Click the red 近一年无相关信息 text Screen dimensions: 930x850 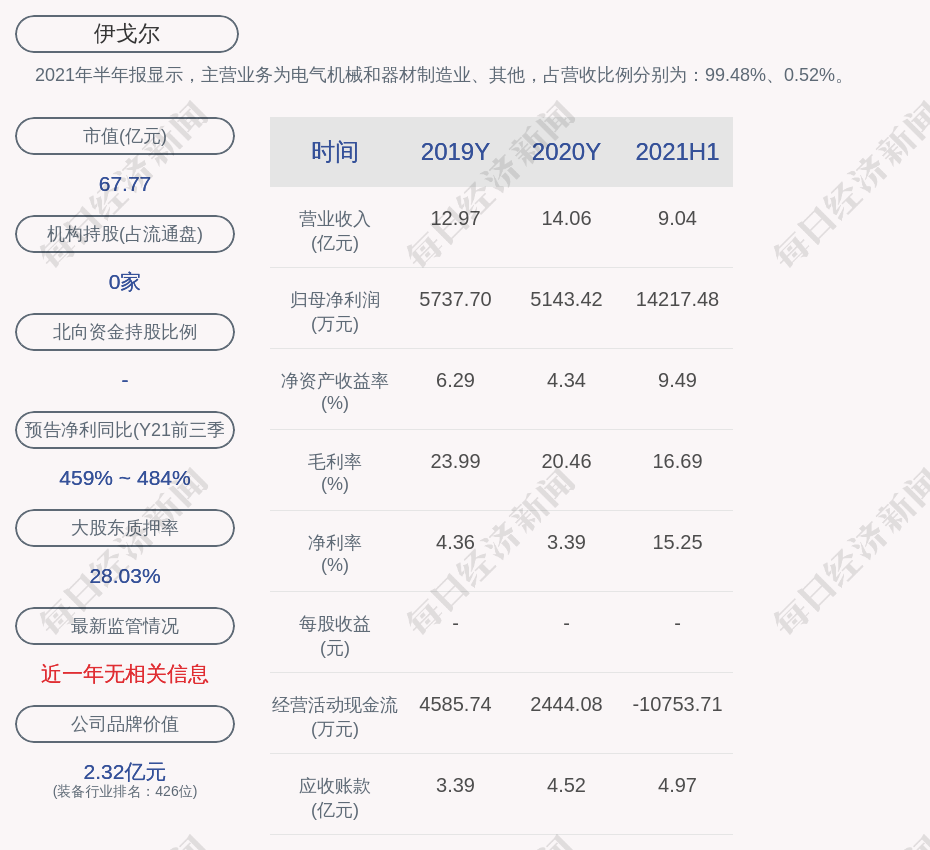[125, 674]
